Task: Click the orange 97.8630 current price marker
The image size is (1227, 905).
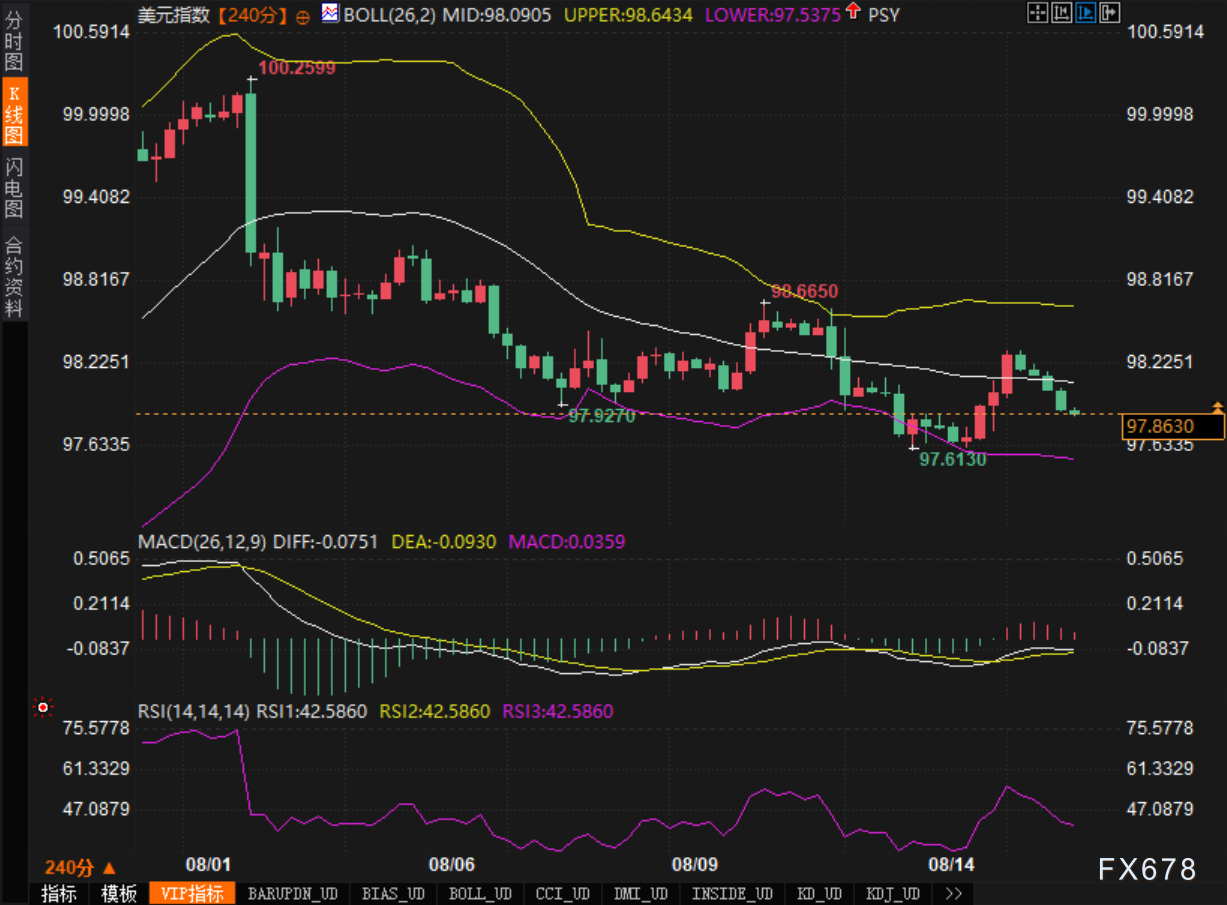Action: click(x=1172, y=427)
